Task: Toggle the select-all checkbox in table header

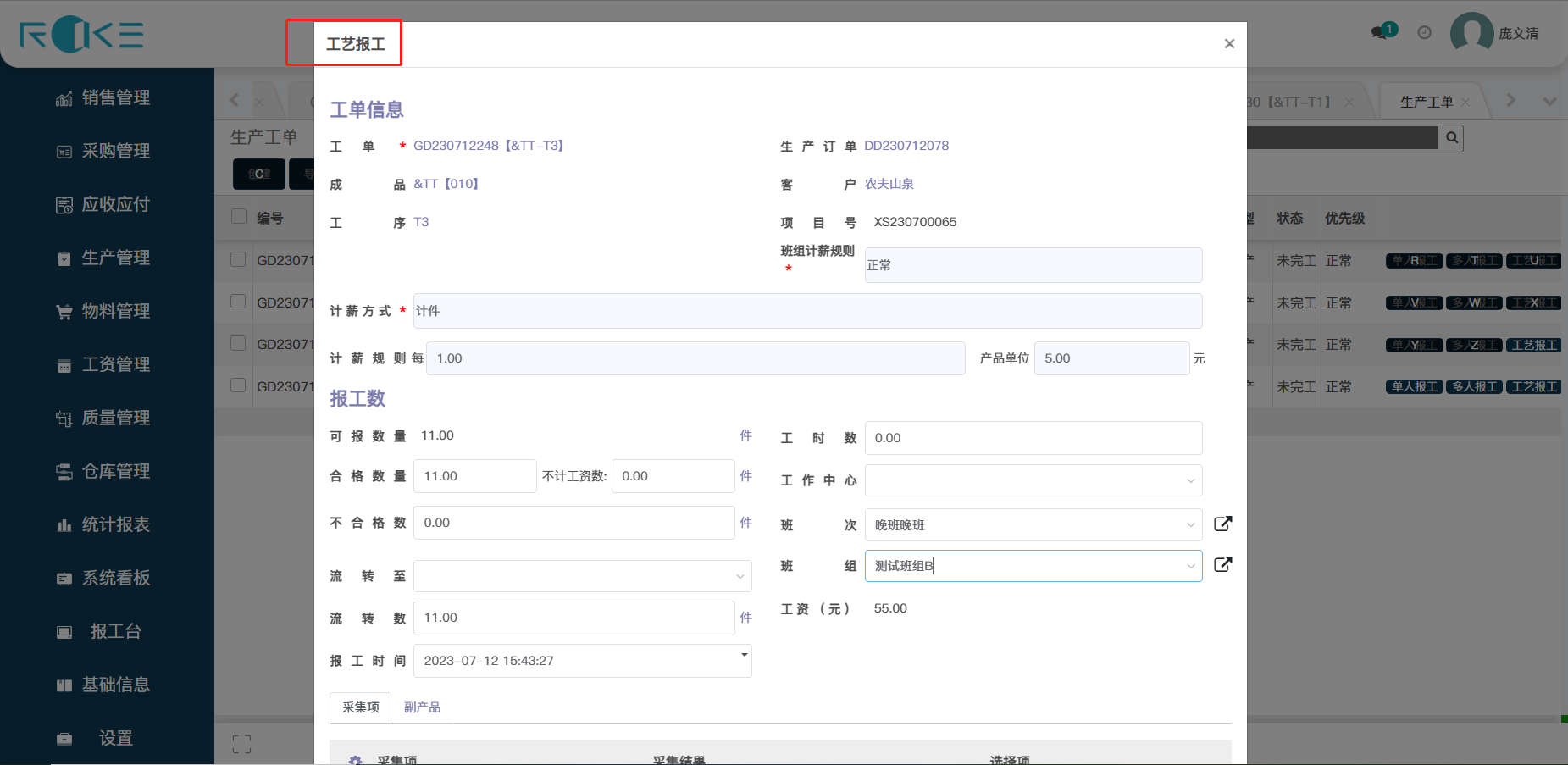Action: 239,217
